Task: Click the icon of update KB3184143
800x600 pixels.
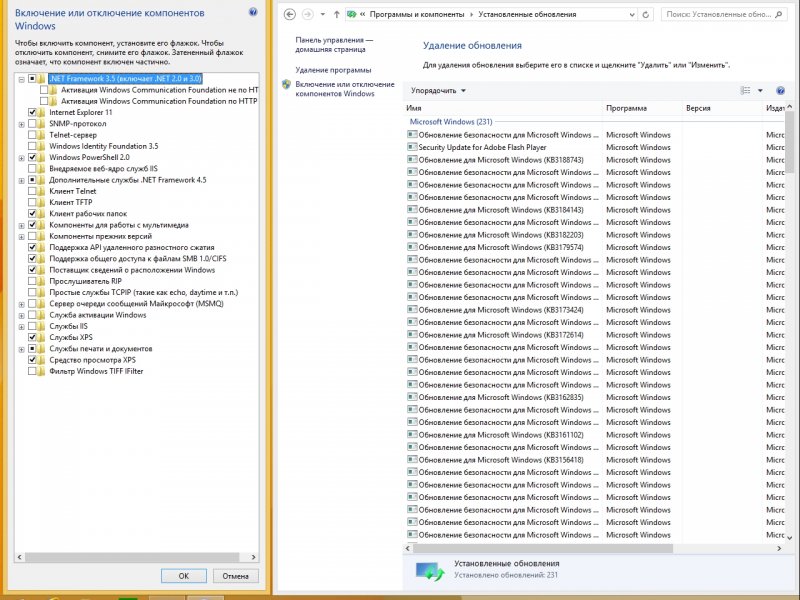Action: [x=412, y=210]
